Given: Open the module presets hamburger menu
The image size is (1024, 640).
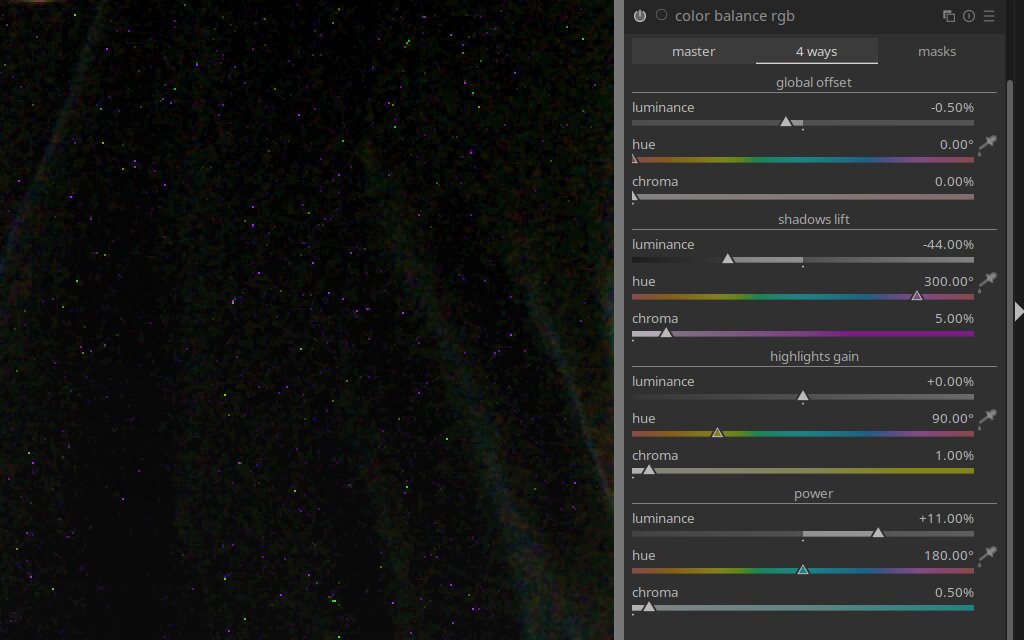Looking at the screenshot, I should (989, 16).
